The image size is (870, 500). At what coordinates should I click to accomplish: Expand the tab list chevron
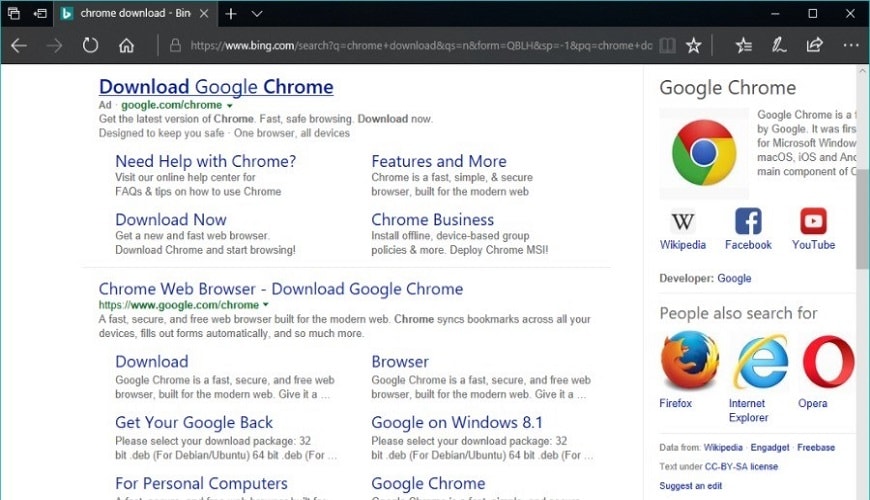click(257, 14)
